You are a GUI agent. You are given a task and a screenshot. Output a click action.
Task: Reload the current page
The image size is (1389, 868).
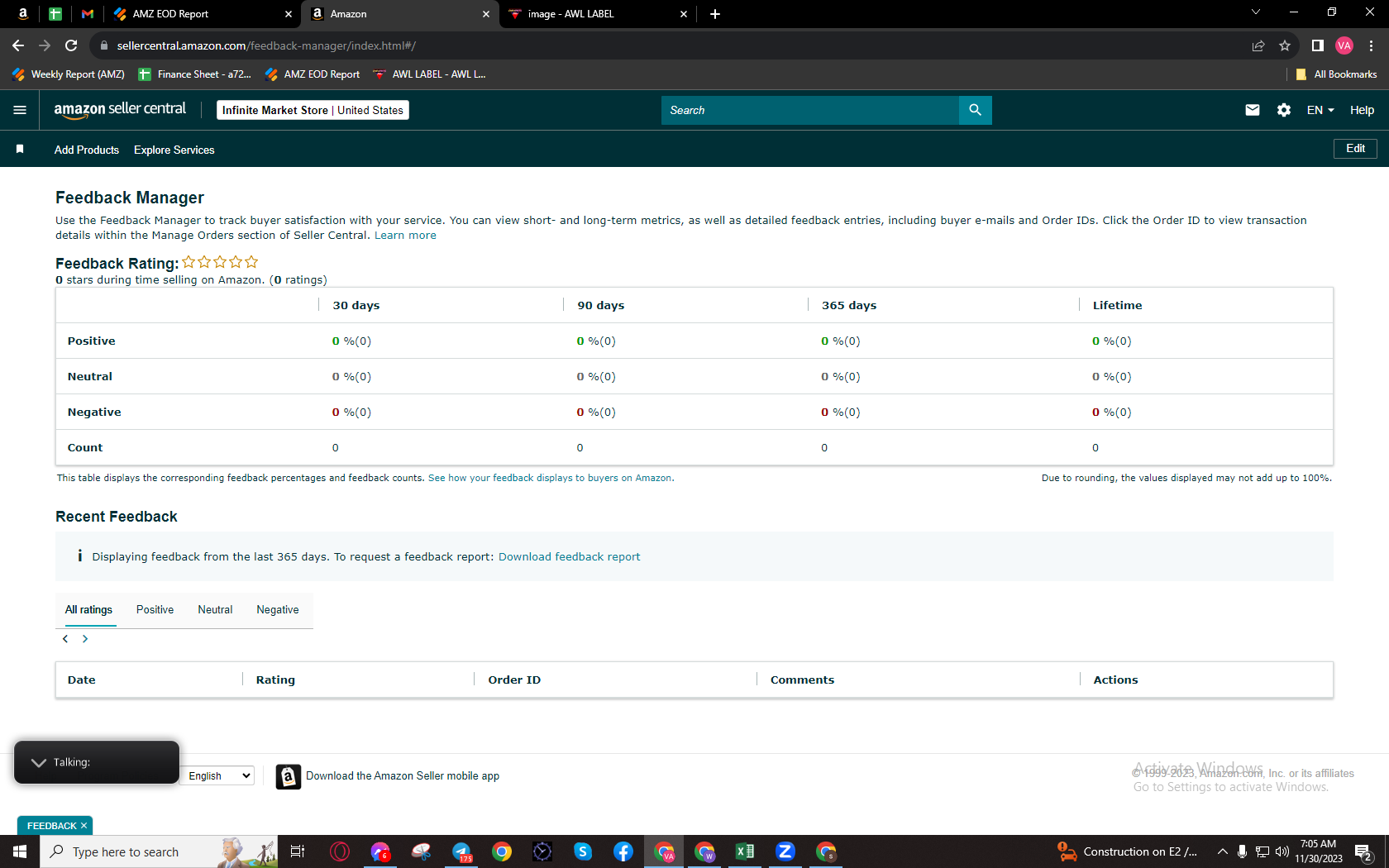click(71, 45)
